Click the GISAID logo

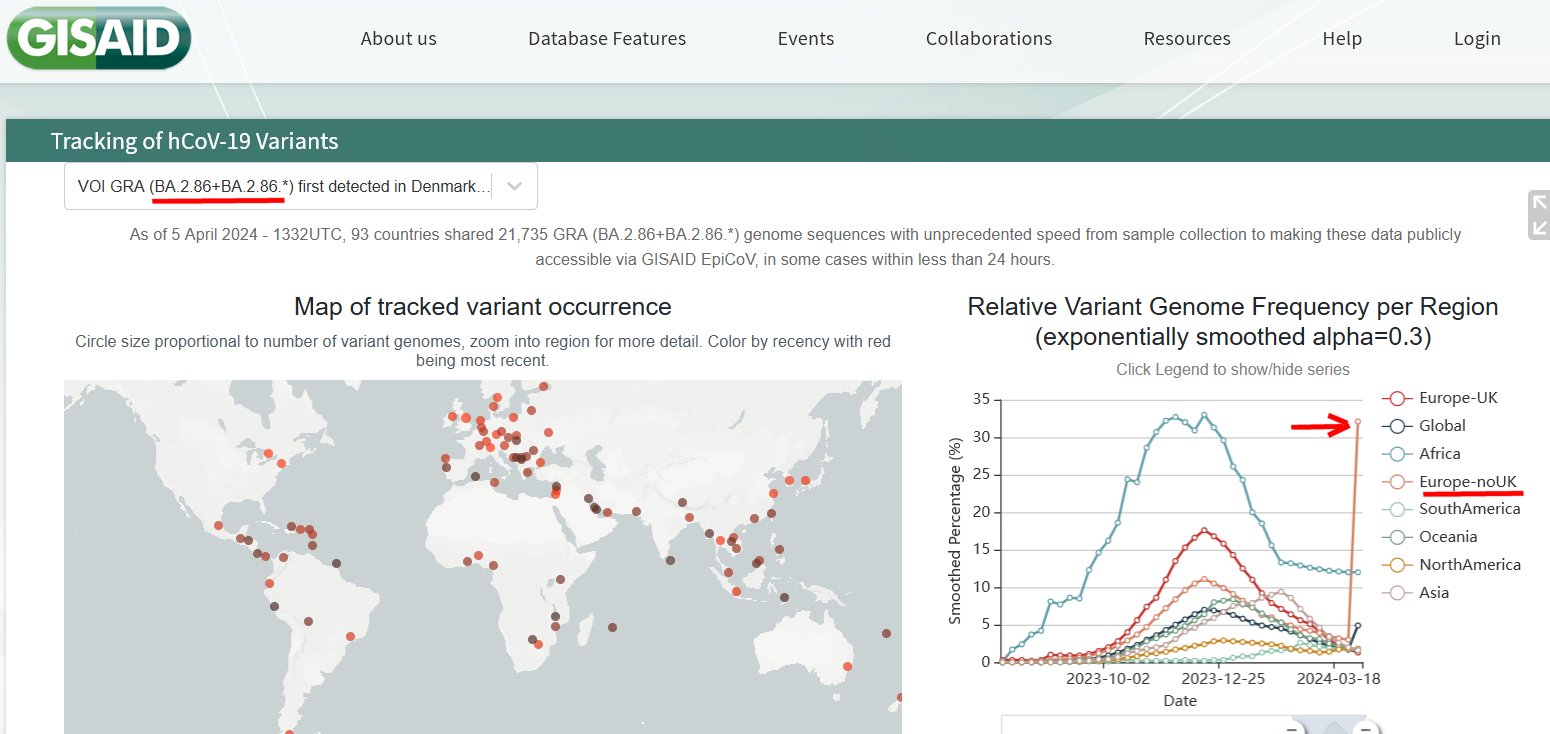tap(98, 38)
